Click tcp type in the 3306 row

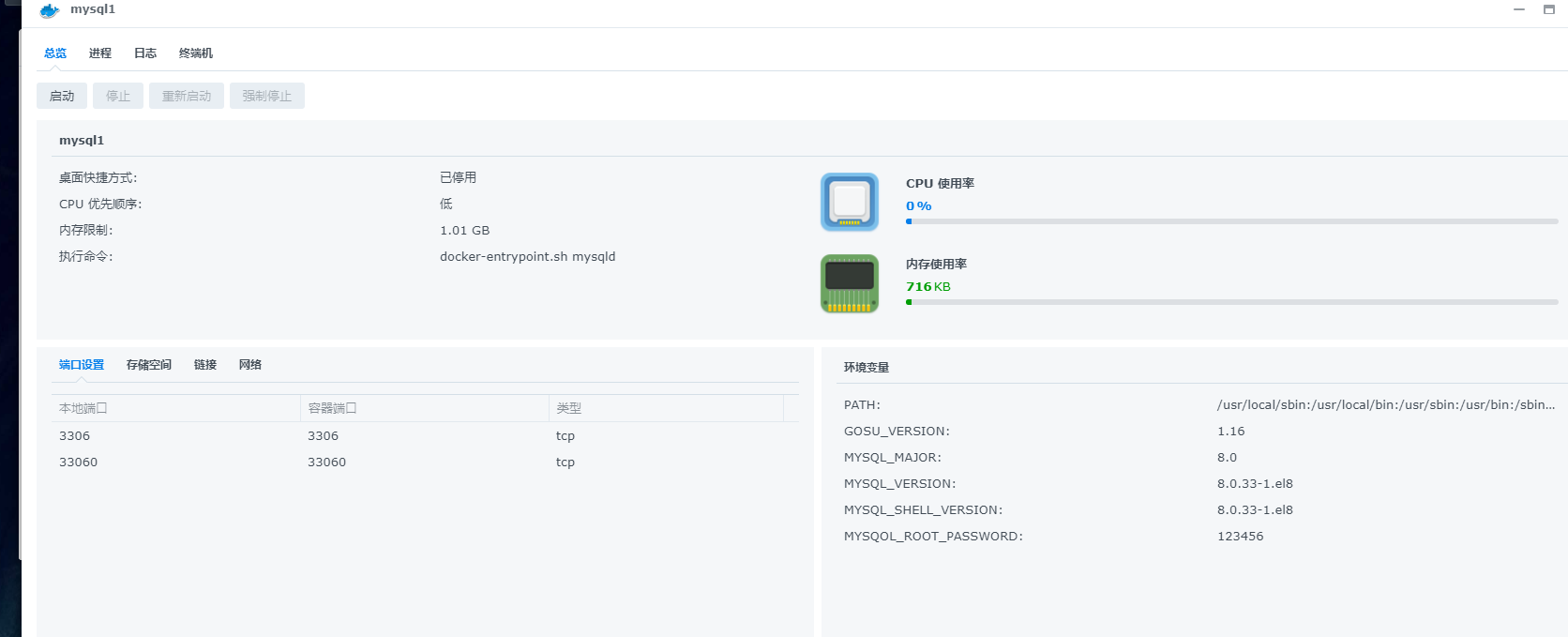(x=565, y=436)
